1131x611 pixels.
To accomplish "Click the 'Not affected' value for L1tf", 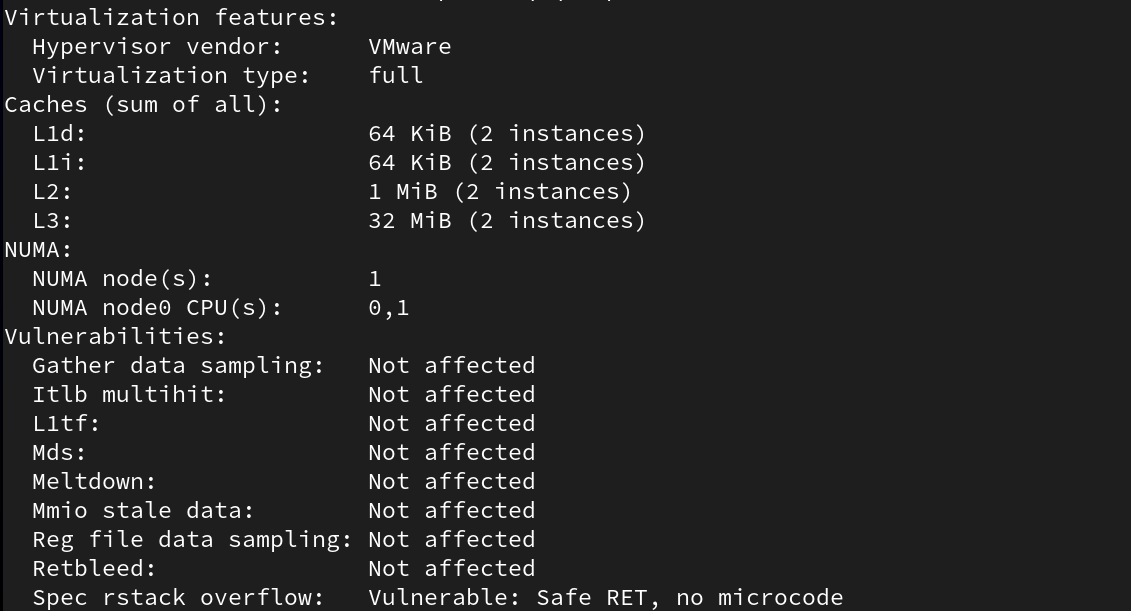I will click(452, 423).
